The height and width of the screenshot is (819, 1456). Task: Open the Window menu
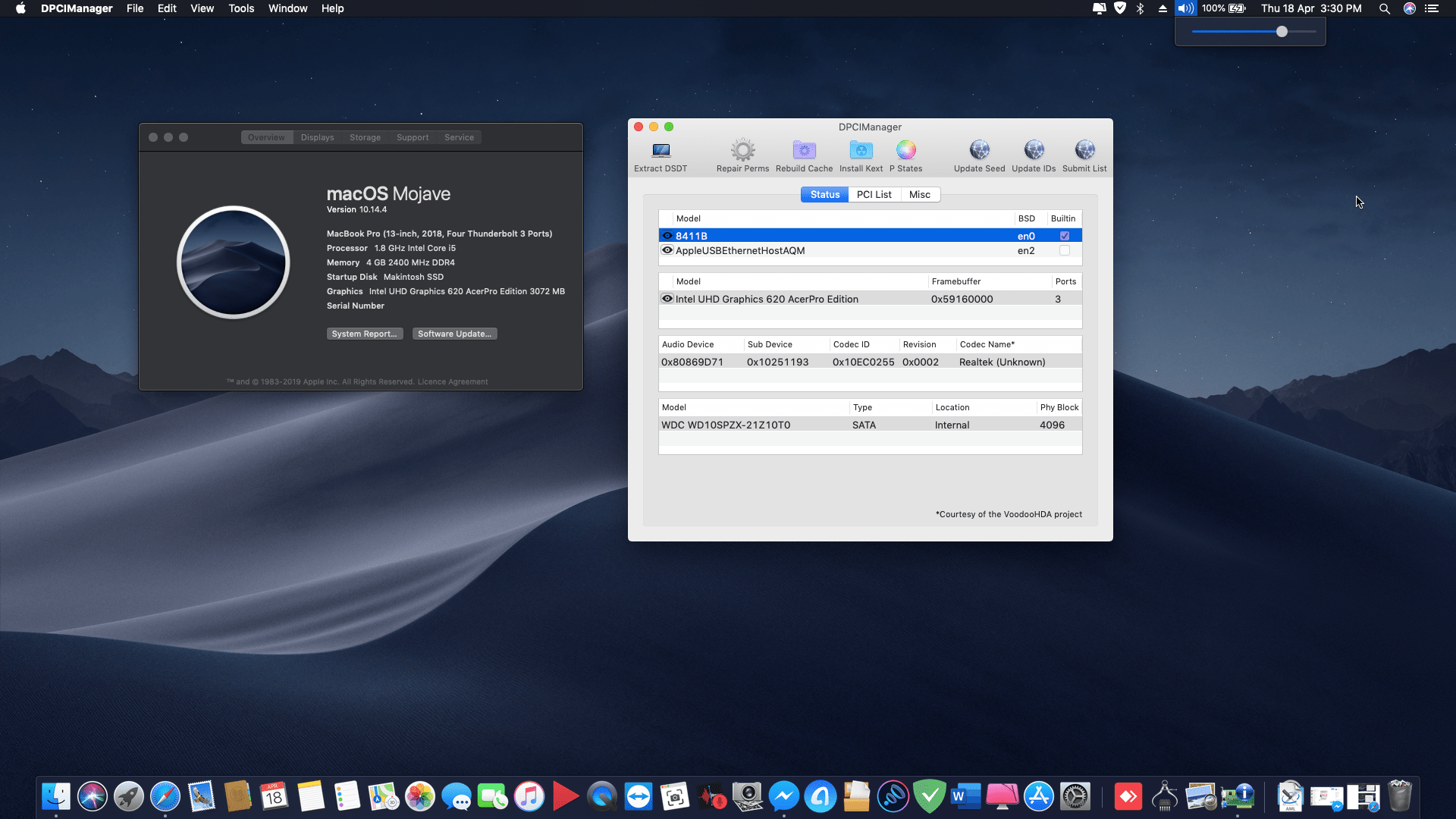(287, 8)
